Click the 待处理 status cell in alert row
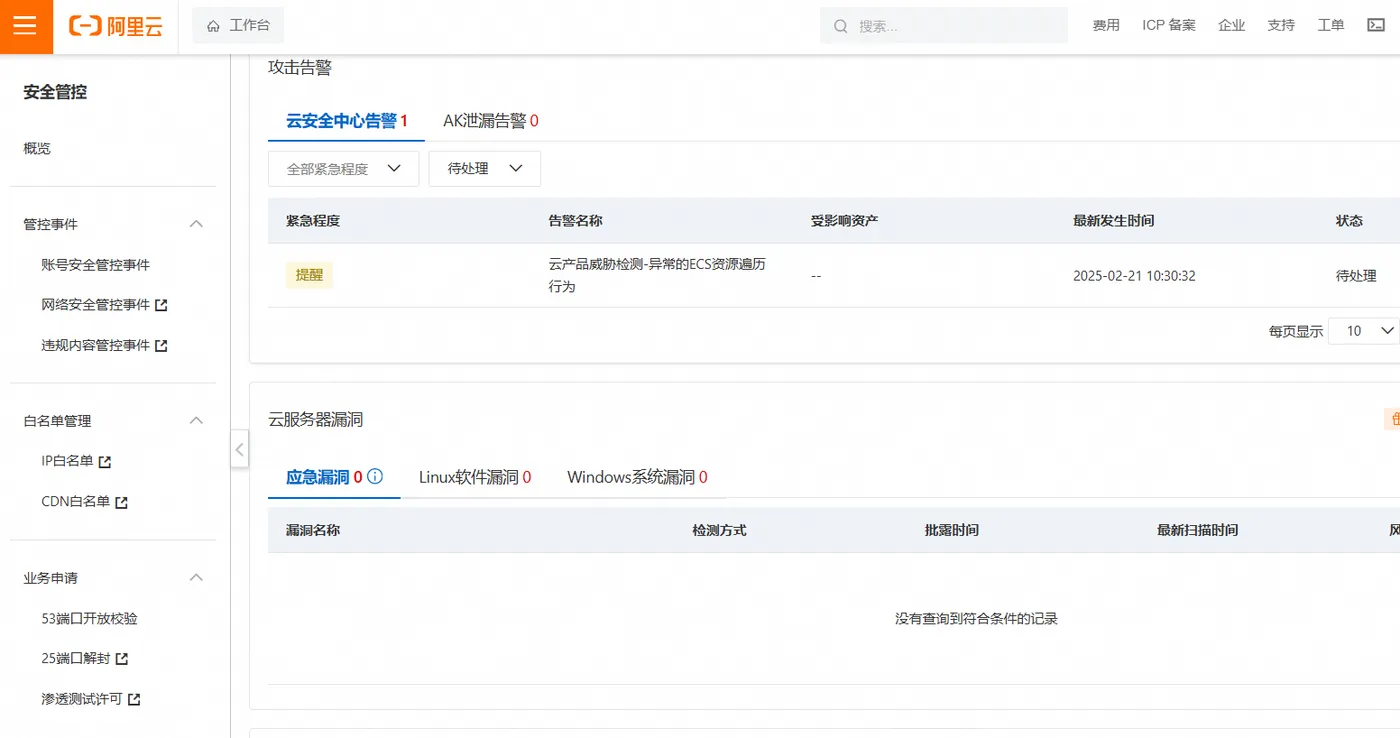Viewport: 1400px width, 738px height. (x=1356, y=276)
